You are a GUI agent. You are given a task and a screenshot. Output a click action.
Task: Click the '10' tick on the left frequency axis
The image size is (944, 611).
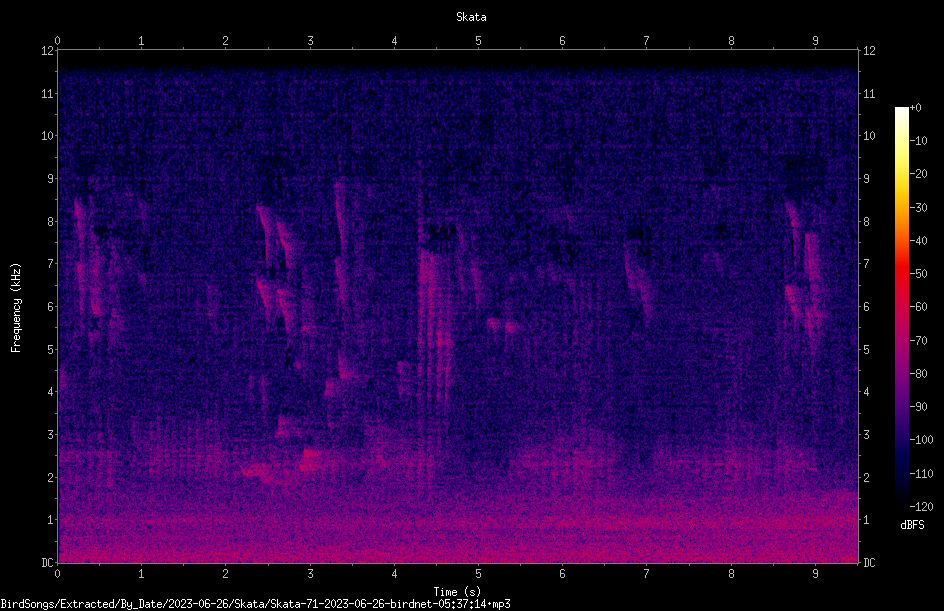click(x=47, y=136)
